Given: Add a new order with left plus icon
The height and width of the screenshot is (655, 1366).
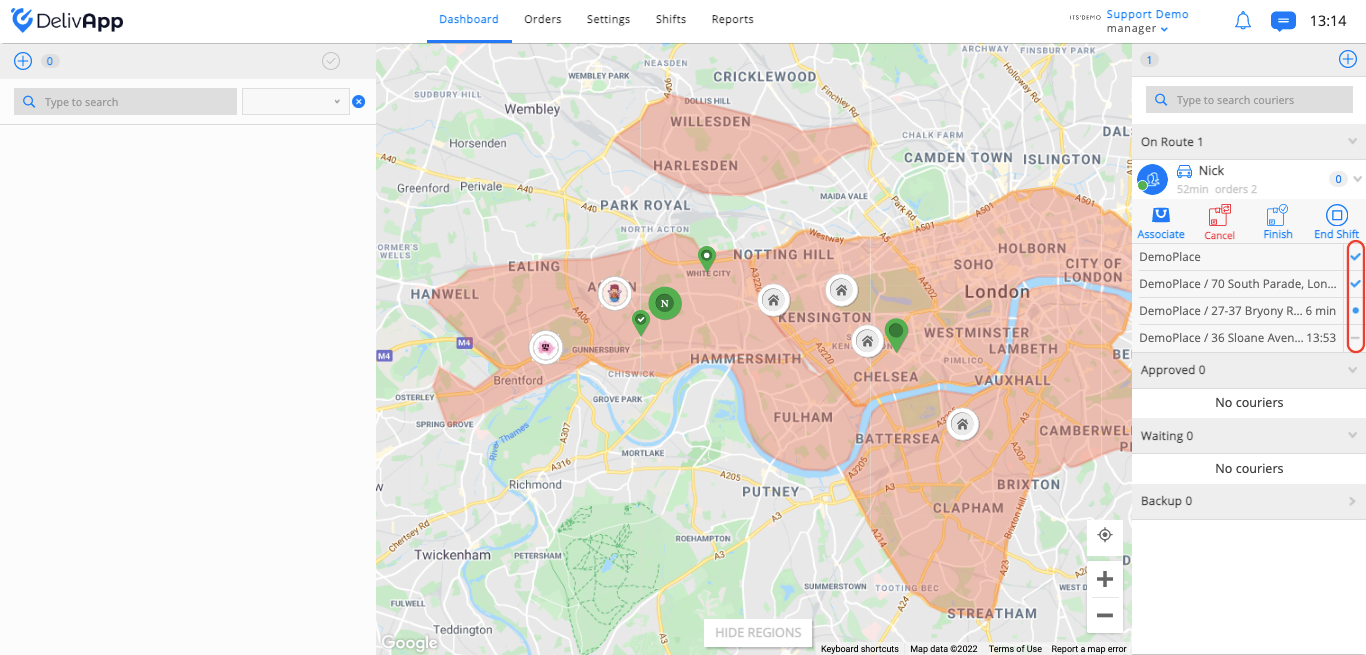Looking at the screenshot, I should [23, 61].
